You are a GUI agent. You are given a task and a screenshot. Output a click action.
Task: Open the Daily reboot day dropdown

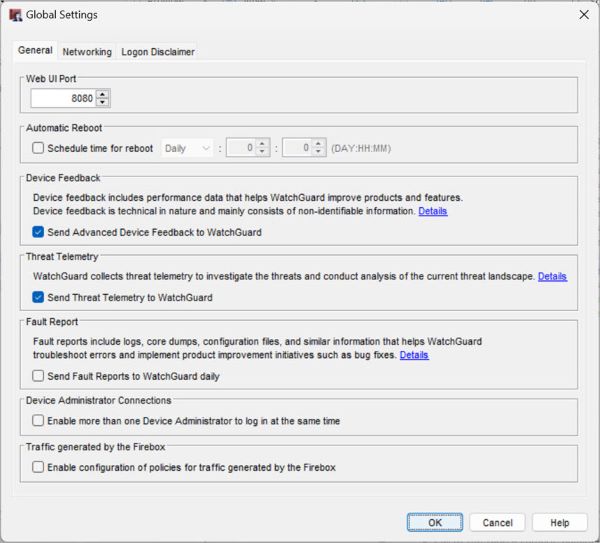click(188, 148)
